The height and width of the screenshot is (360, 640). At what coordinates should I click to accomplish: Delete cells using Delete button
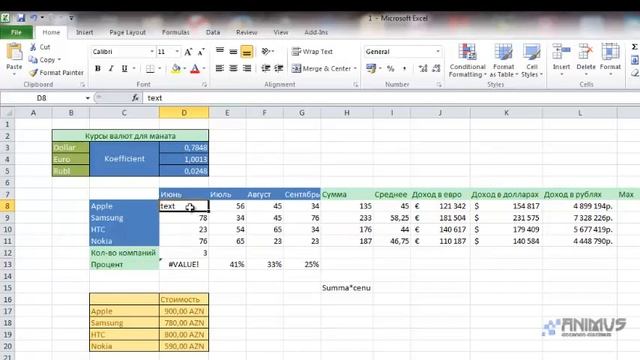coord(586,60)
